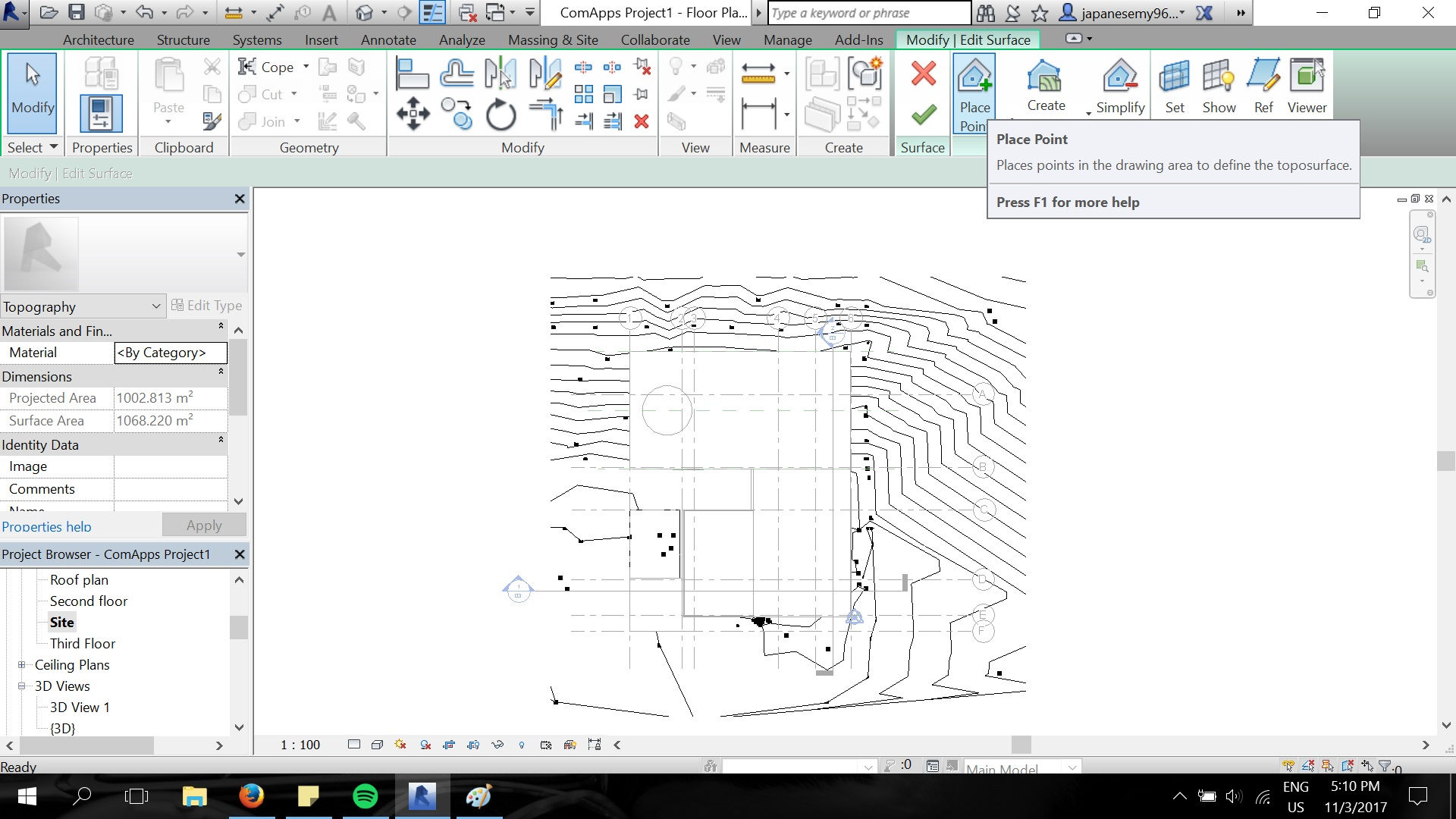Open Spotify from the taskbar
The image size is (1456, 819).
[x=366, y=796]
